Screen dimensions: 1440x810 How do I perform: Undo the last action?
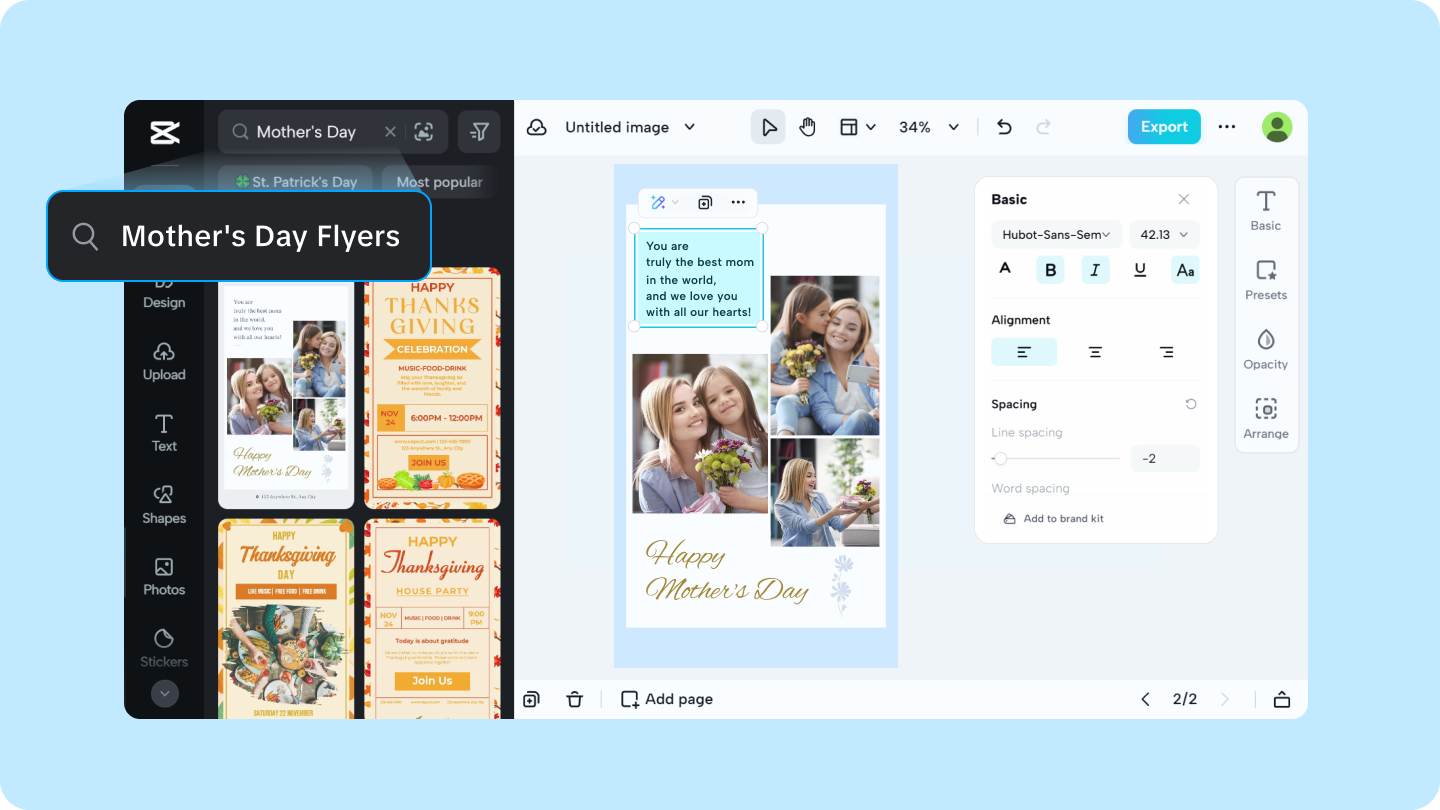[x=1005, y=127]
